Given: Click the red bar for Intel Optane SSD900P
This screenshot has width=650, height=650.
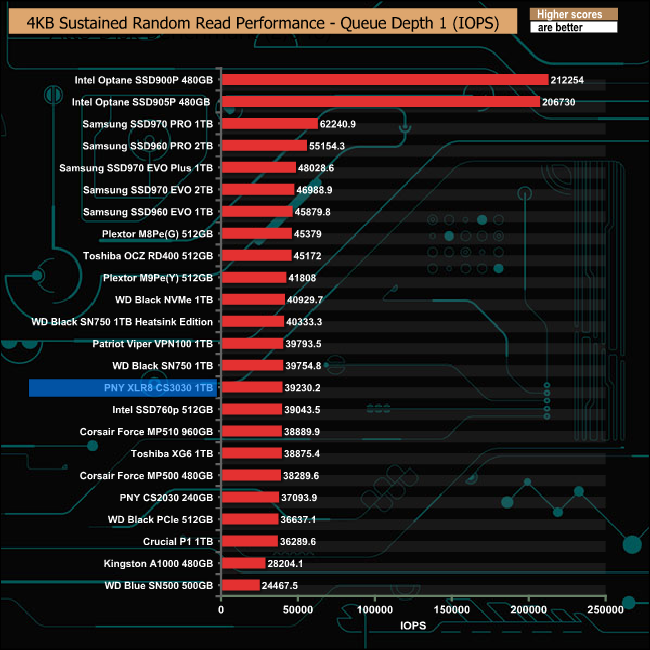Looking at the screenshot, I should click(x=385, y=80).
